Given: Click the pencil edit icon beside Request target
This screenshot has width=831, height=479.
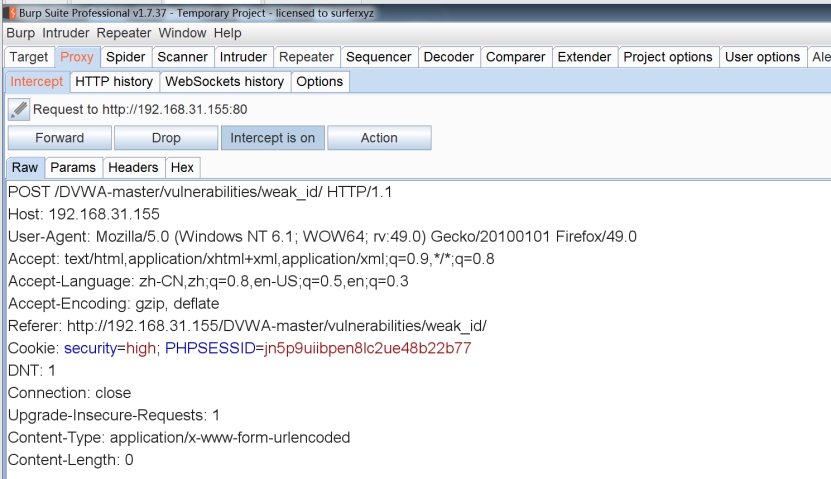Looking at the screenshot, I should [x=19, y=110].
